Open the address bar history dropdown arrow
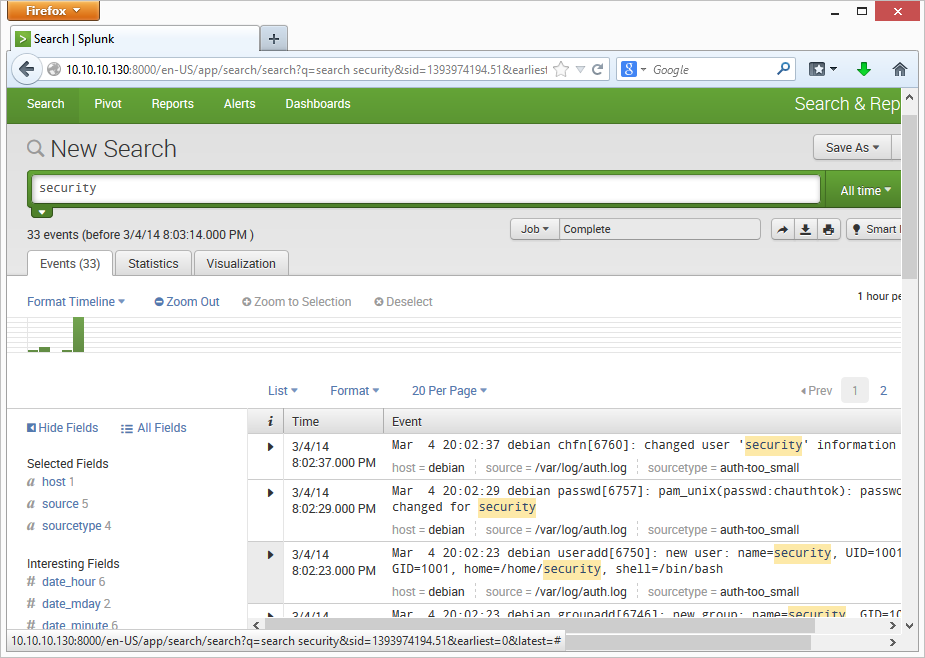 click(x=580, y=70)
